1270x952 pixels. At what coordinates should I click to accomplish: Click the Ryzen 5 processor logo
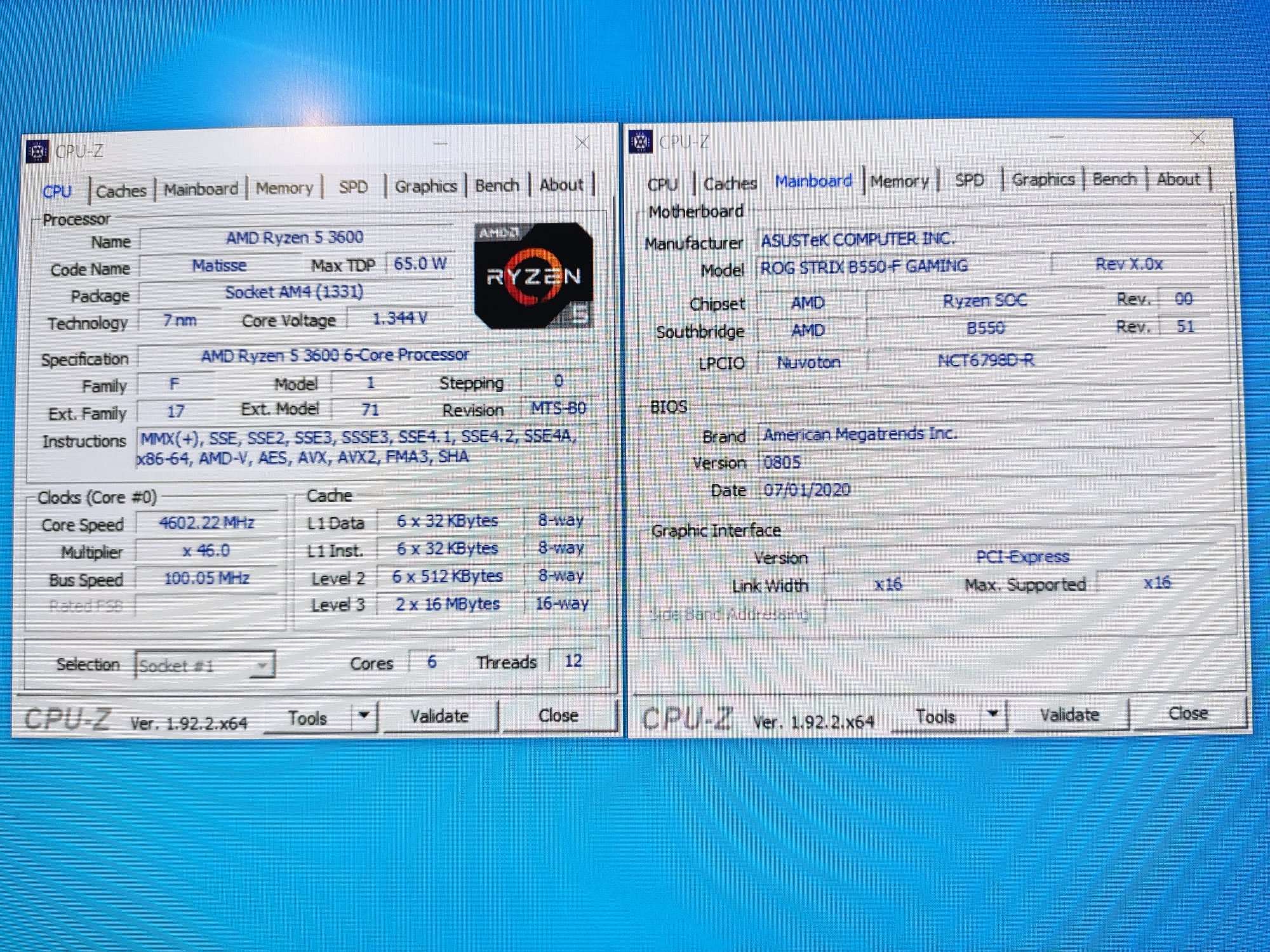[533, 275]
